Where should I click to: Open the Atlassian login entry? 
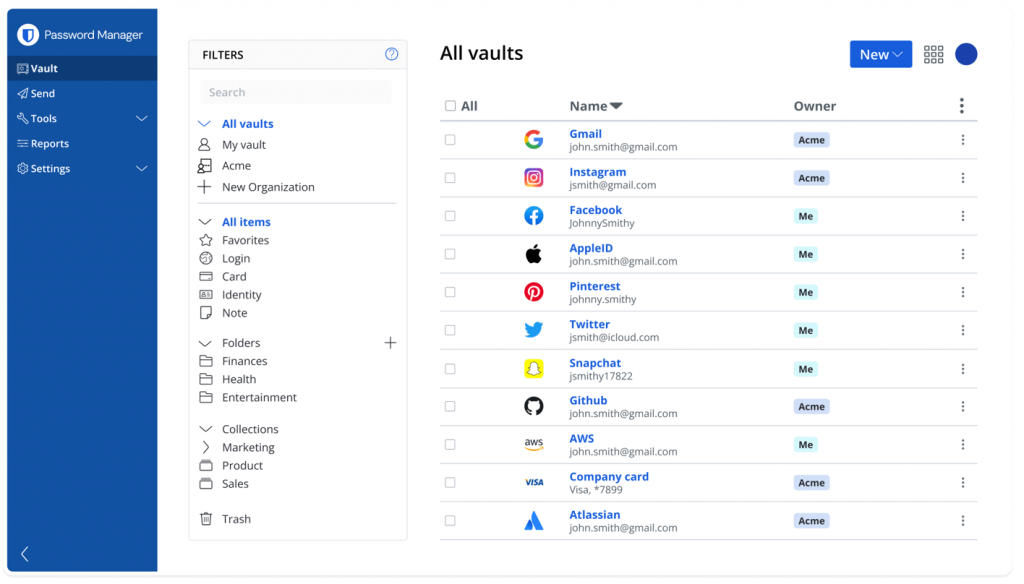tap(594, 515)
